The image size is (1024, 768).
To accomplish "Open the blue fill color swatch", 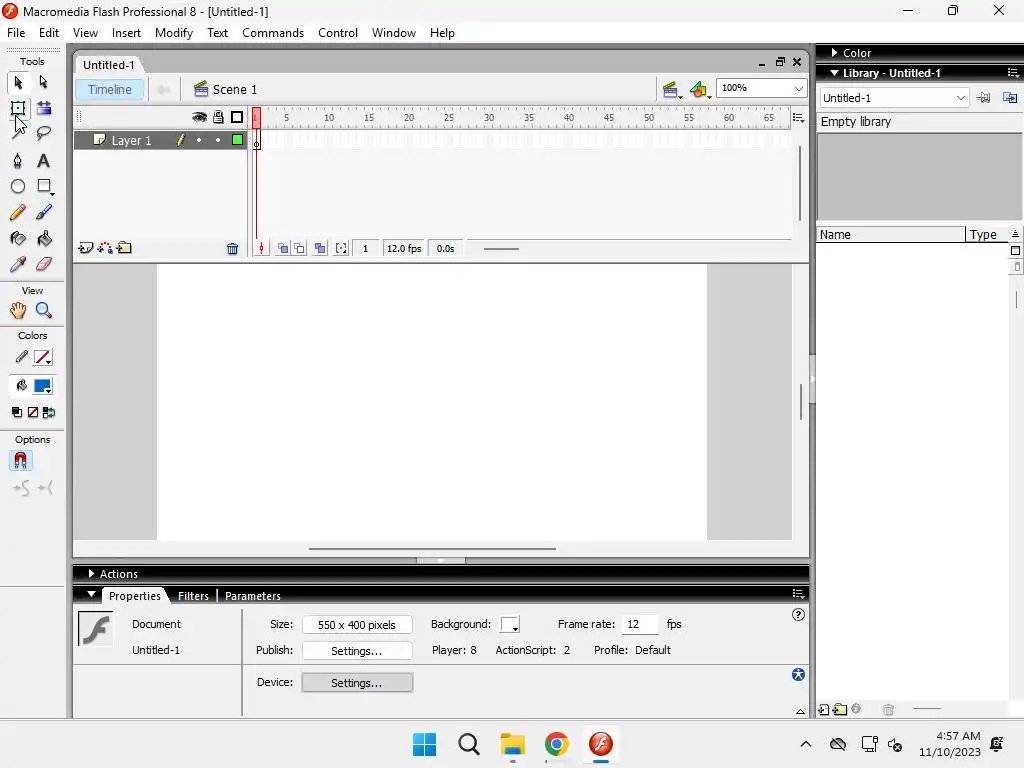I will pyautogui.click(x=43, y=386).
